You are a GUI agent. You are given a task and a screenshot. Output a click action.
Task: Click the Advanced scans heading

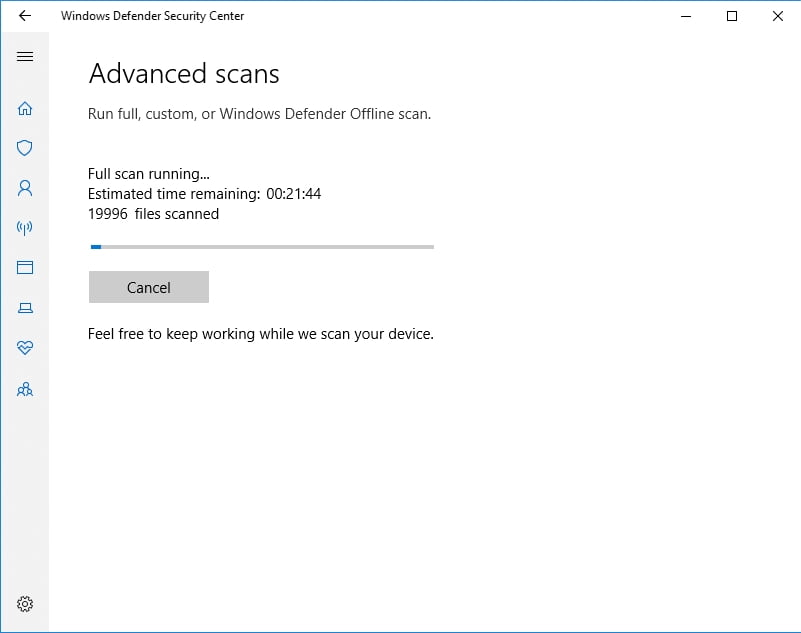tap(184, 74)
